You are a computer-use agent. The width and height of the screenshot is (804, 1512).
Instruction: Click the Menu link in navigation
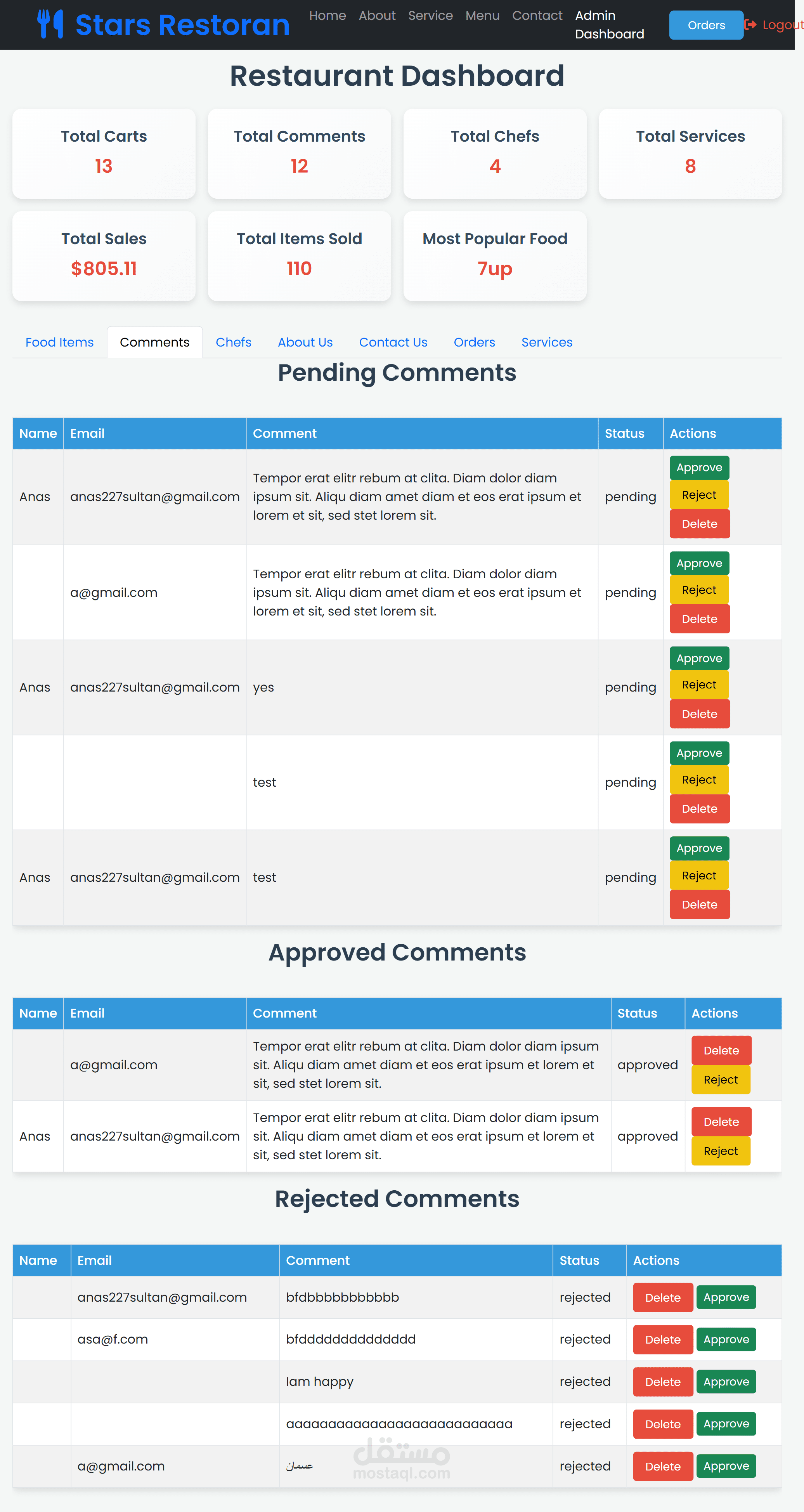(482, 16)
